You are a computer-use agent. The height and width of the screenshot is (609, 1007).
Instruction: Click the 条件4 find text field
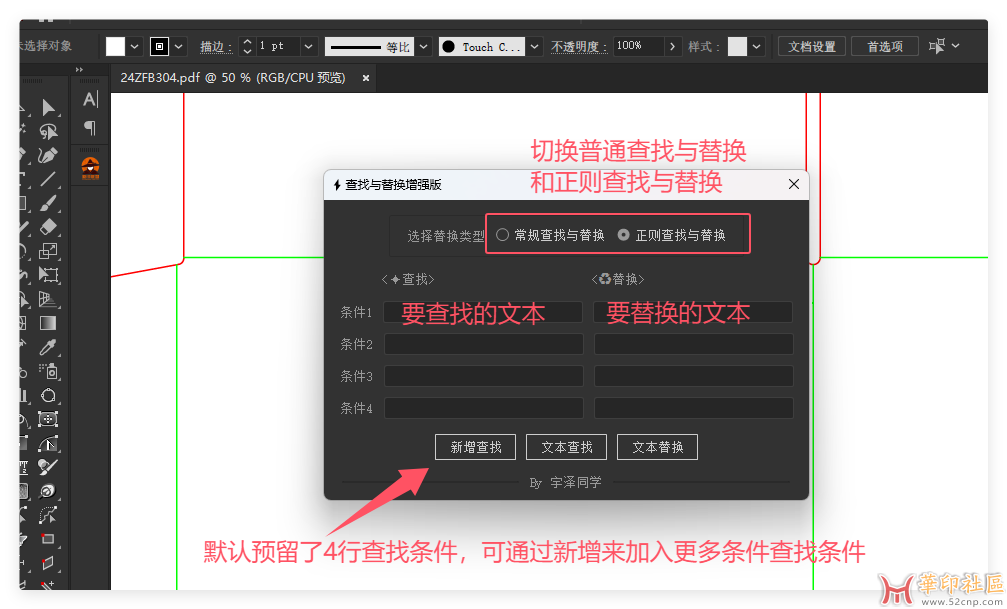point(484,408)
